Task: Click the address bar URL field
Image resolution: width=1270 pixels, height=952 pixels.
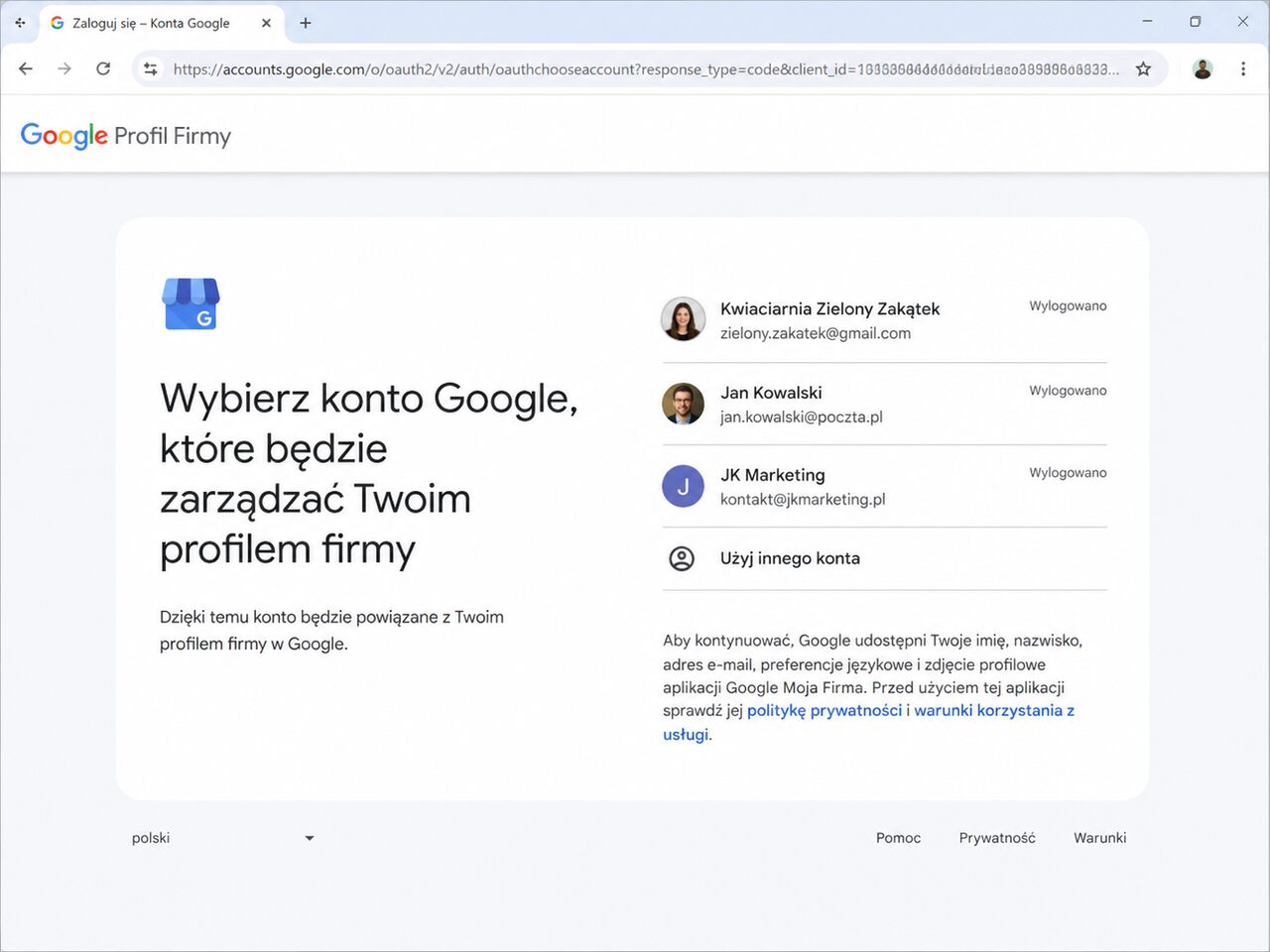Action: (646, 68)
